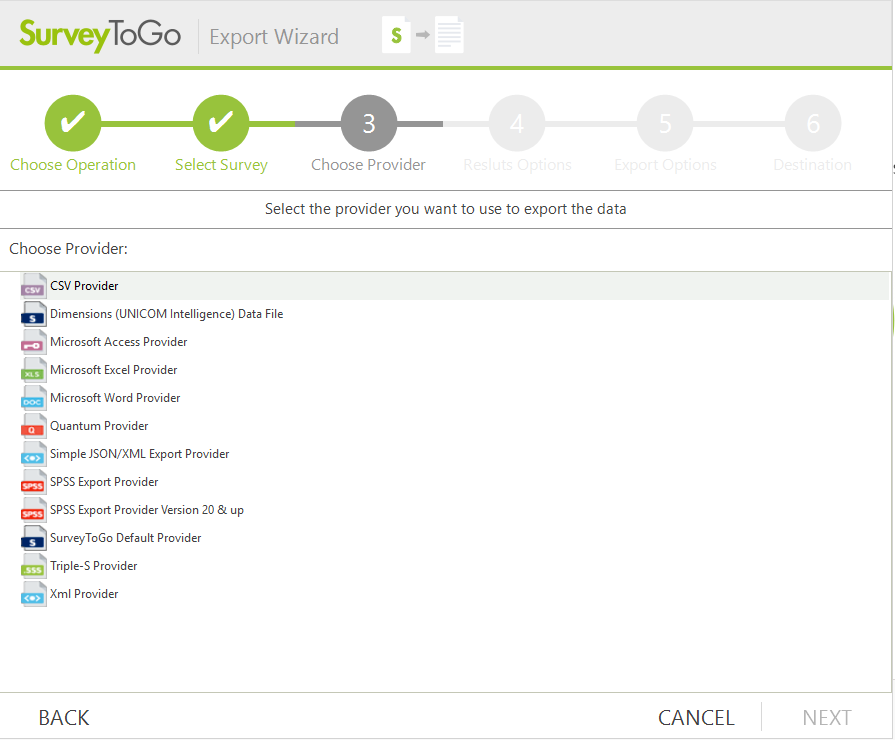Go back with the BACK button
The image size is (895, 740).
click(64, 718)
